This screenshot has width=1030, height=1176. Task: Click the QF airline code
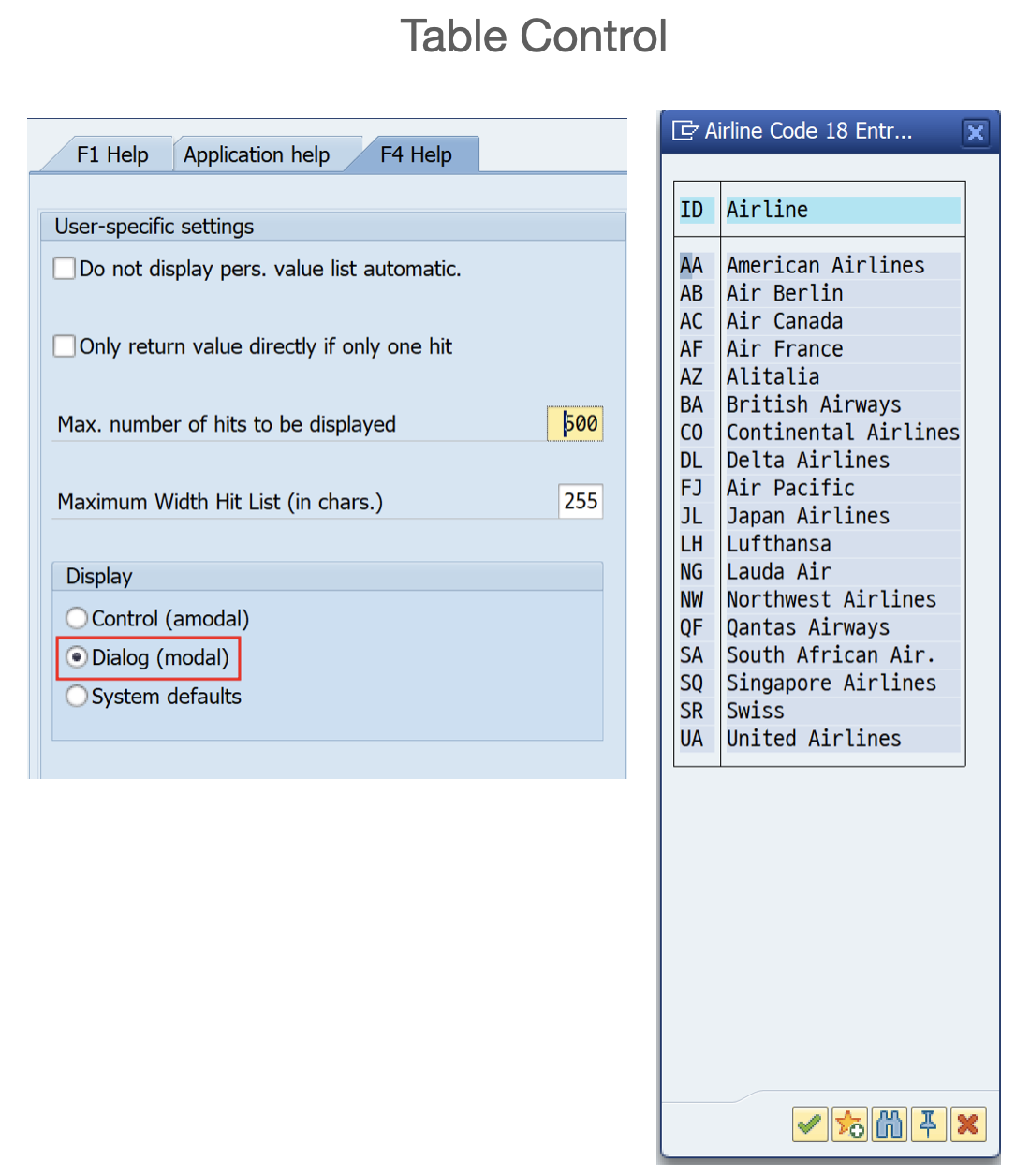pyautogui.click(x=692, y=627)
